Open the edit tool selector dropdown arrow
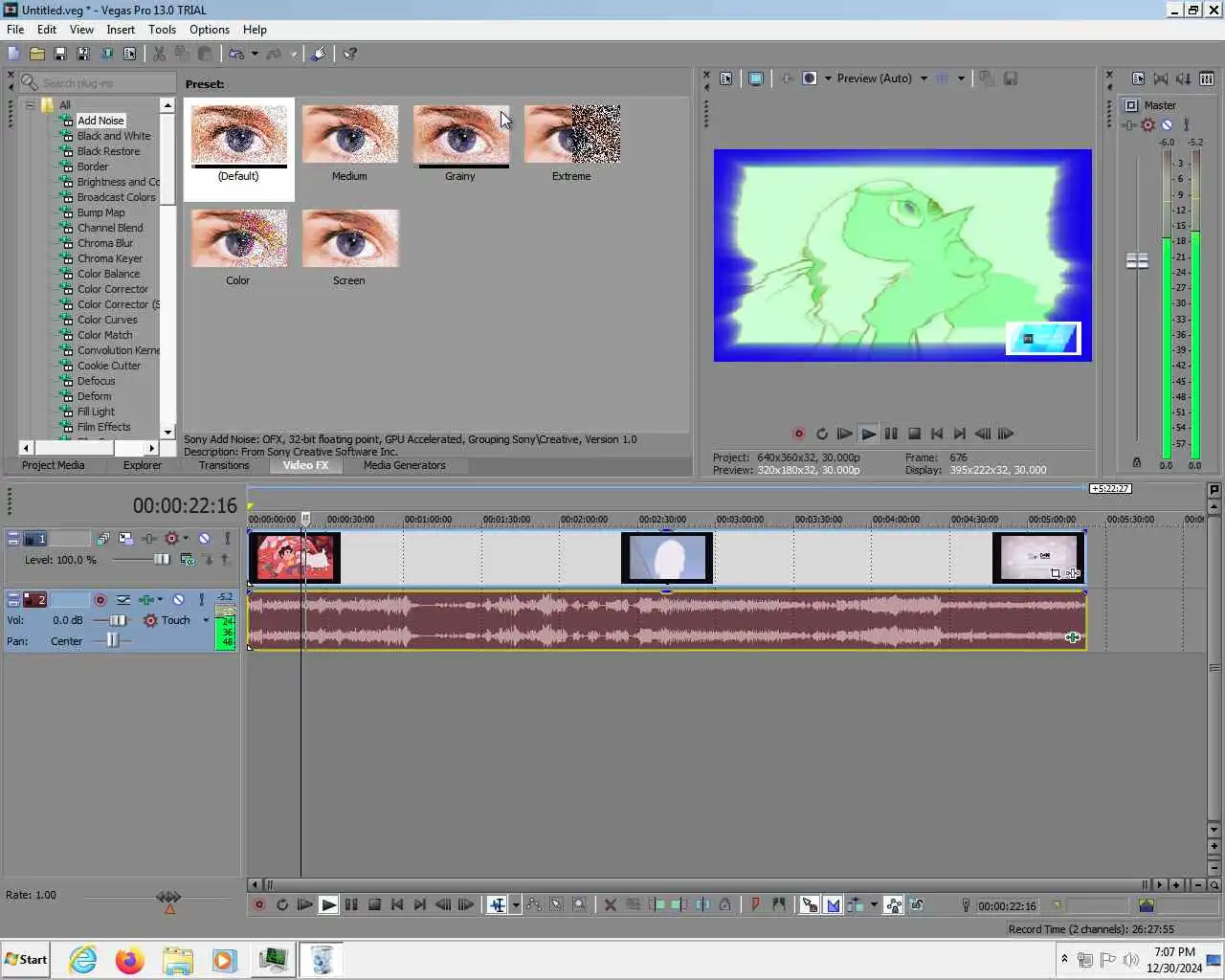1225x980 pixels. point(516,904)
